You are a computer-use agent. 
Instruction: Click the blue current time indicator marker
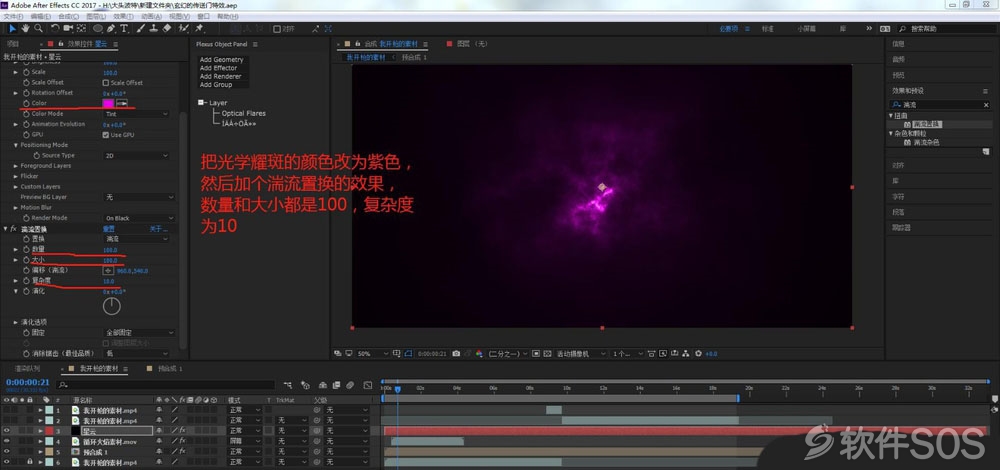[x=397, y=388]
